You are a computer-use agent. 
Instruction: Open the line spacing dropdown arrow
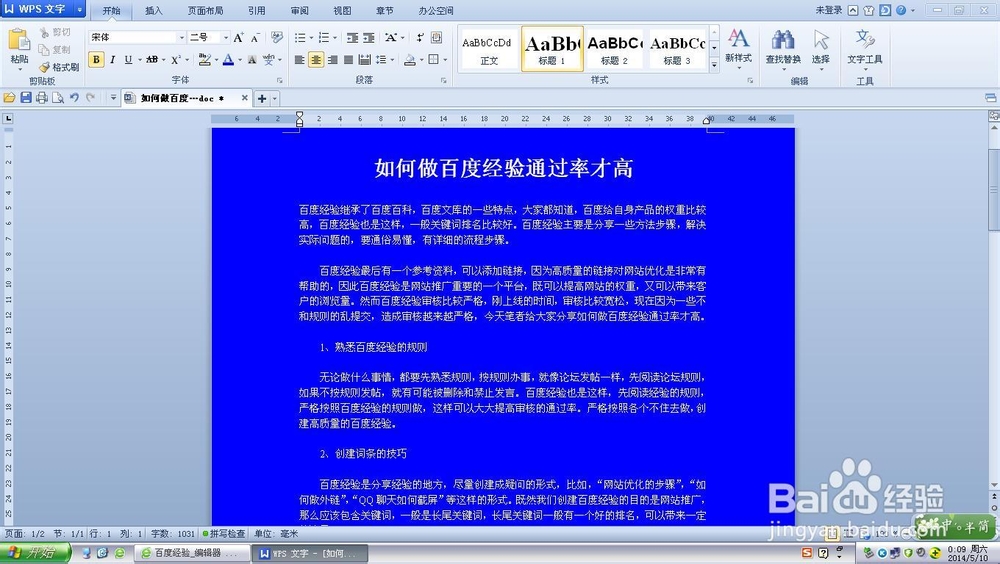pos(392,60)
